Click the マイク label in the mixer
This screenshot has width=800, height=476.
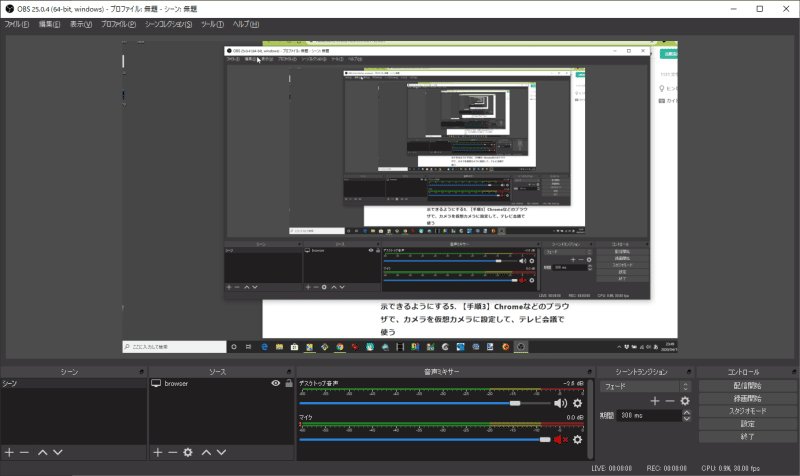306,417
